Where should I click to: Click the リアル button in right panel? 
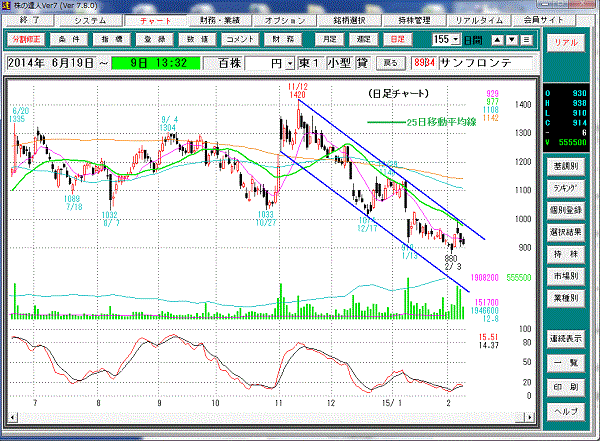tap(566, 43)
